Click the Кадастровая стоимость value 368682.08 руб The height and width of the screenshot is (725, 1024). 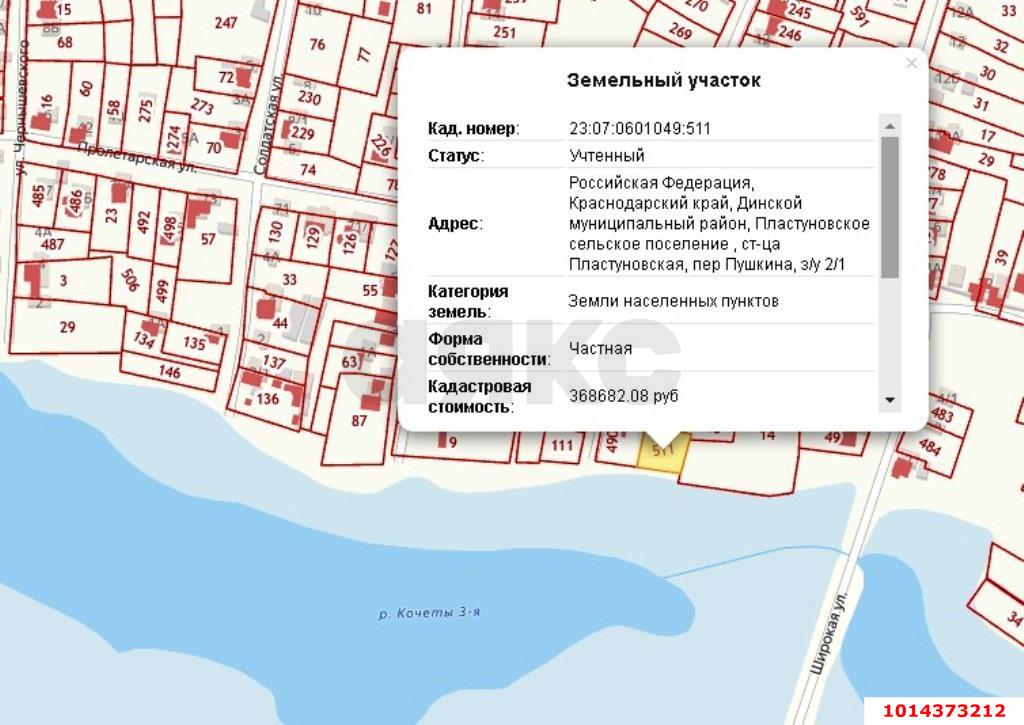[x=623, y=396]
